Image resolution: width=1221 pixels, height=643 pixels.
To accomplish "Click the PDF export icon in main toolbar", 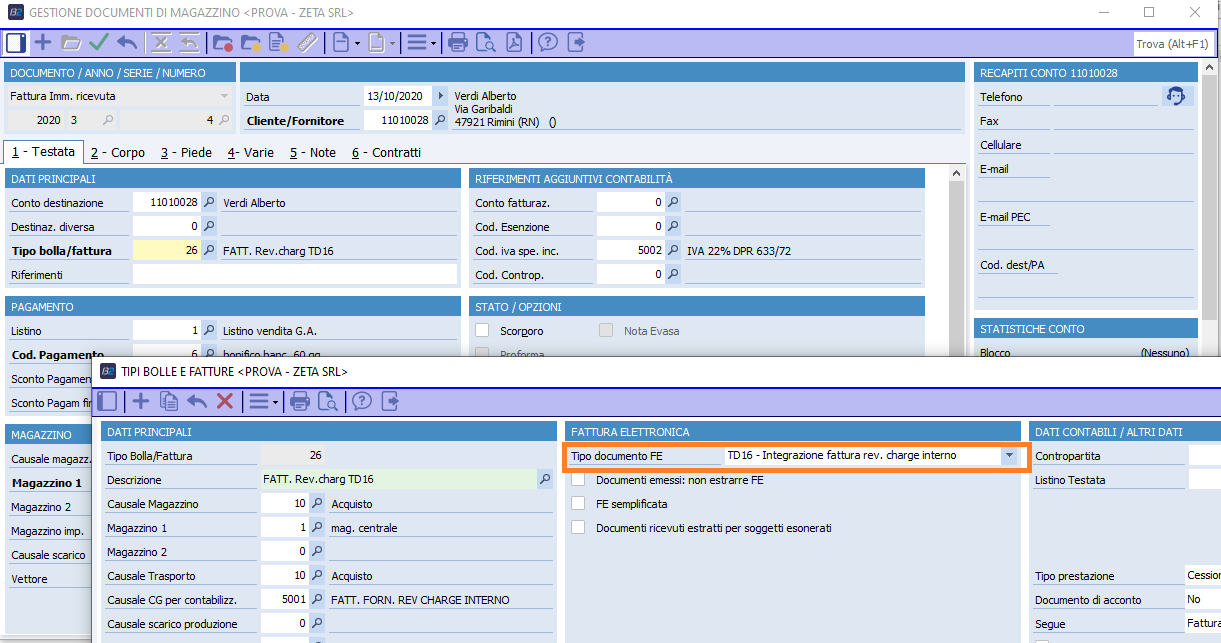I will (x=514, y=42).
